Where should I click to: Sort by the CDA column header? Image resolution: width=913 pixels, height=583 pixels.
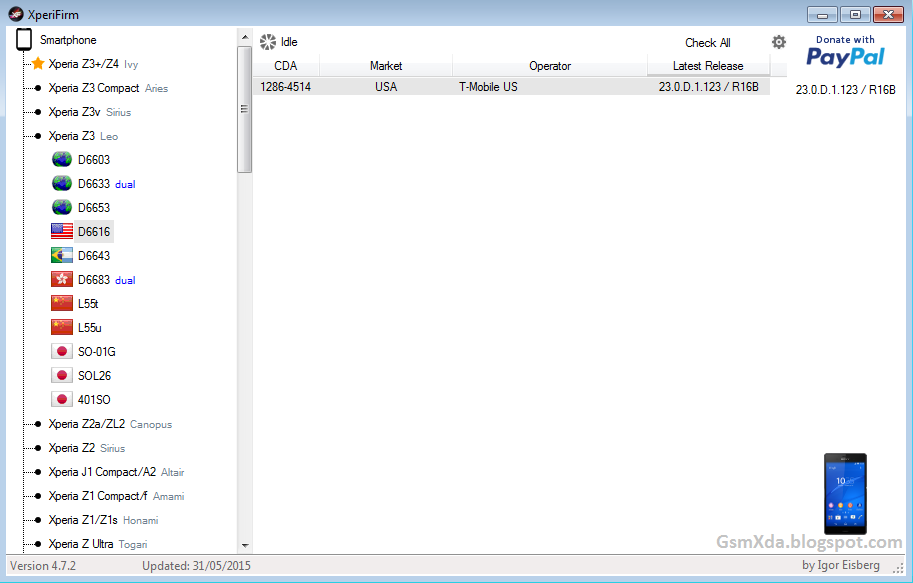click(286, 66)
